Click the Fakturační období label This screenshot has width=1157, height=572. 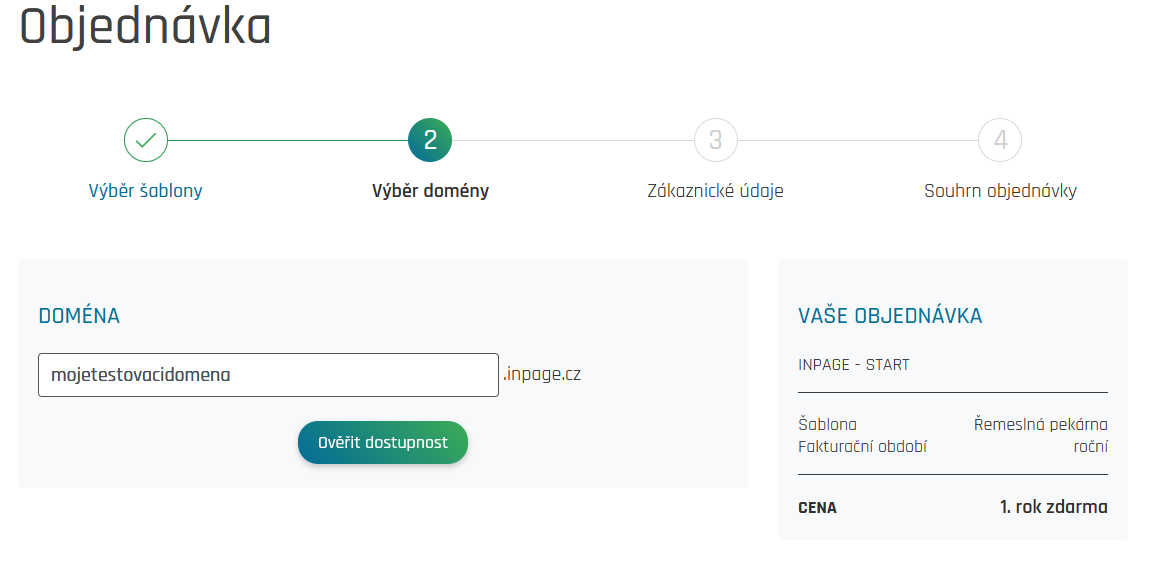(x=862, y=446)
